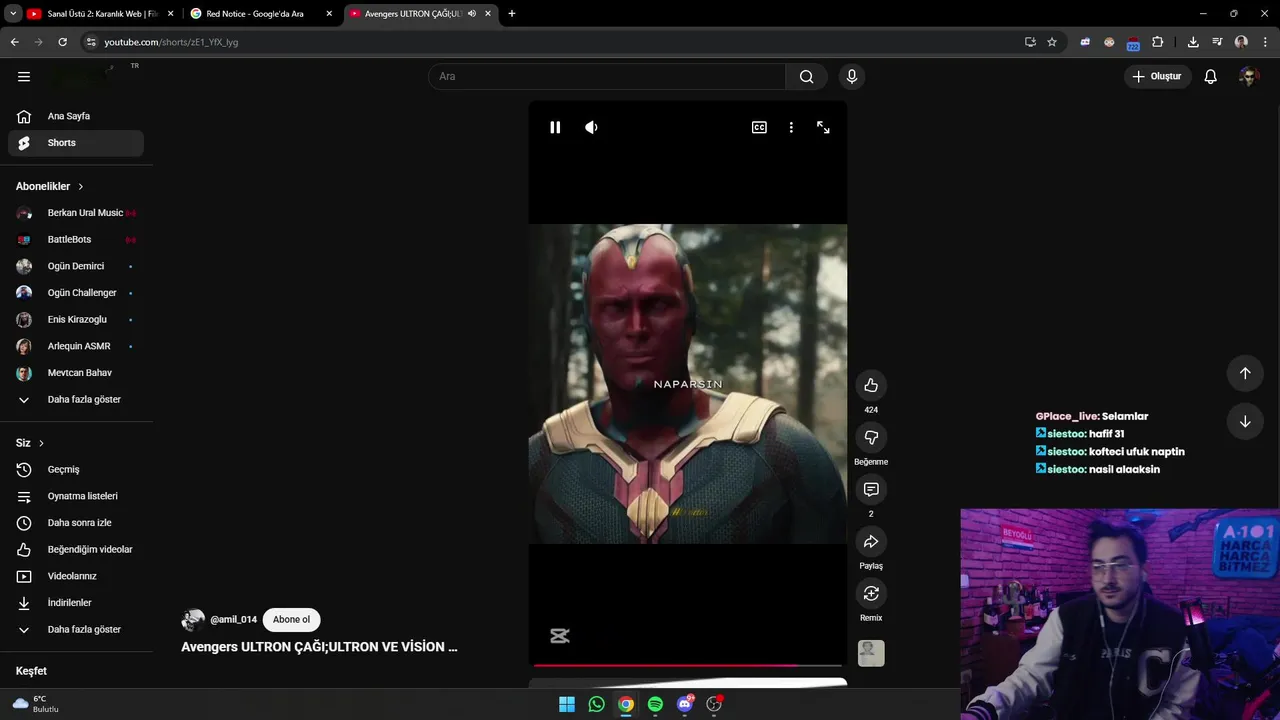
Task: Open Ogün Challenger channel
Action: coord(76,293)
